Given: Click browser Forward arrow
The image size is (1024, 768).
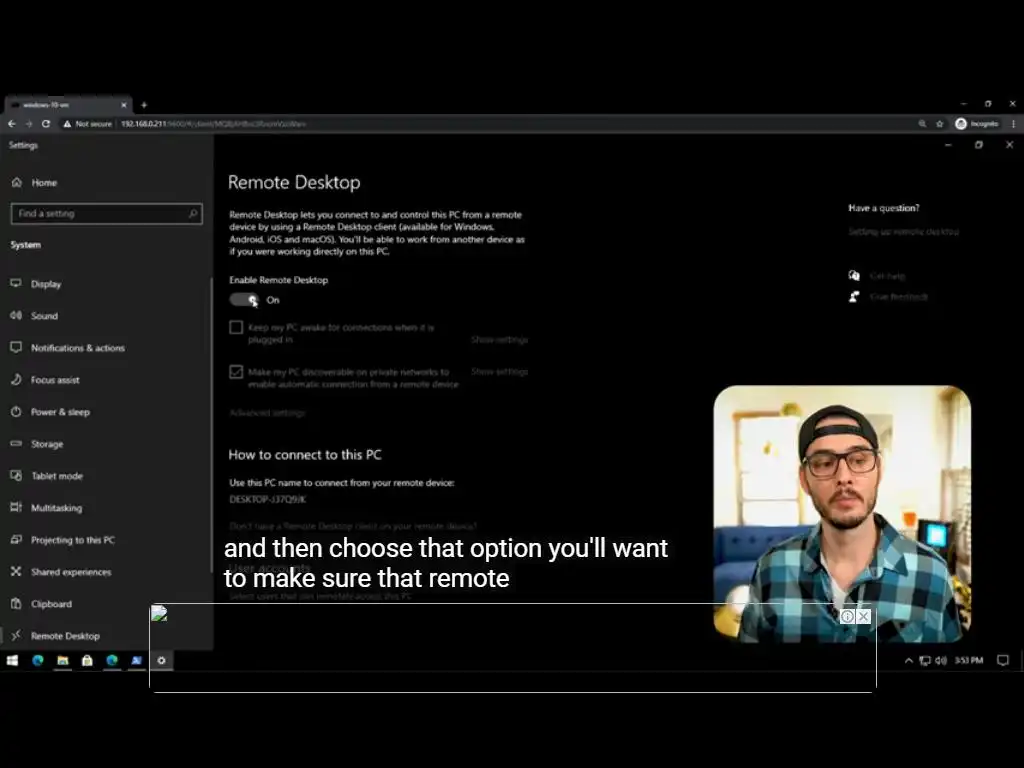Looking at the screenshot, I should (x=29, y=123).
